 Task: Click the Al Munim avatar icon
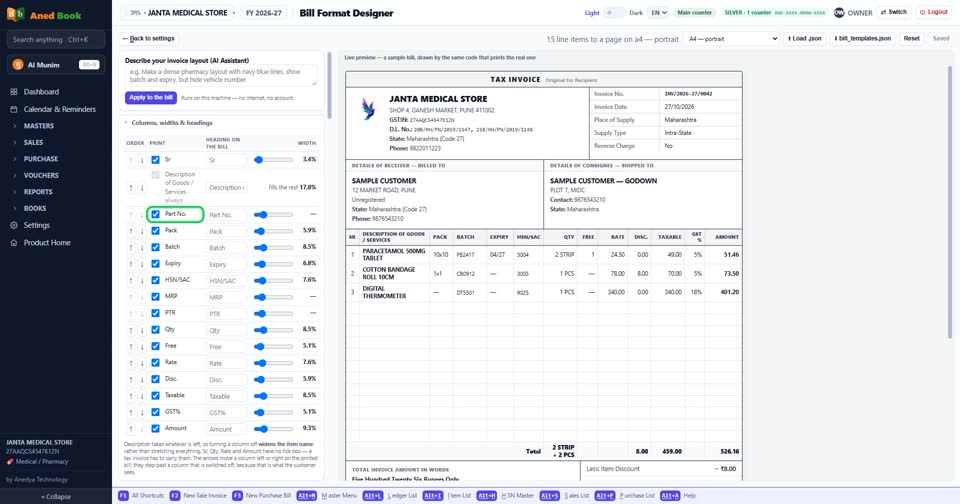(18, 64)
